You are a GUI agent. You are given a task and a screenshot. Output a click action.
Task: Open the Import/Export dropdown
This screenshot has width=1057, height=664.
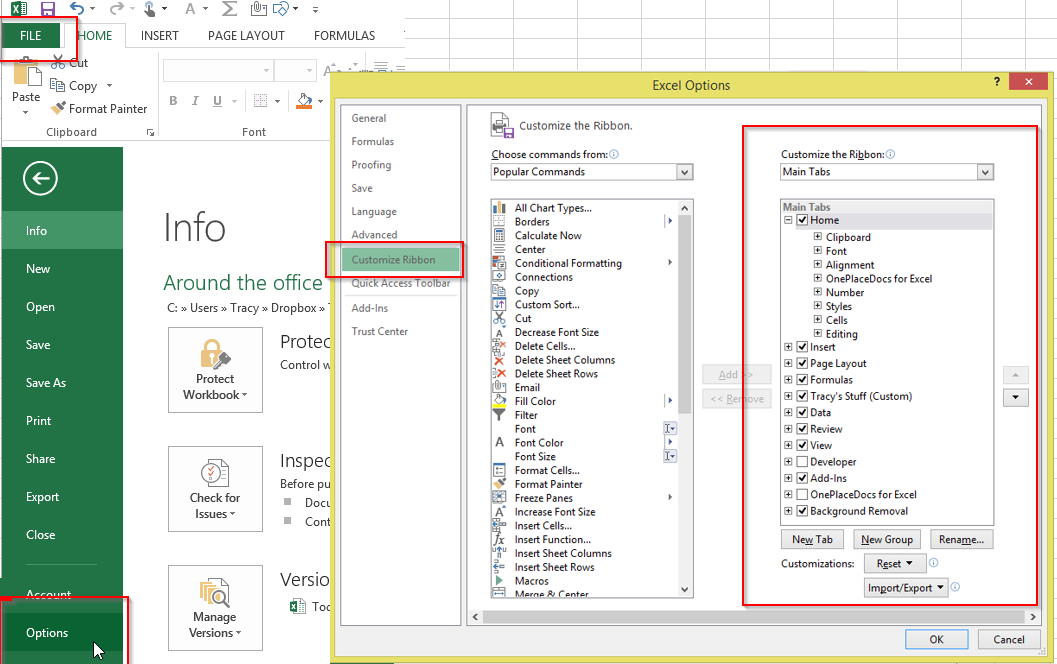(x=906, y=588)
